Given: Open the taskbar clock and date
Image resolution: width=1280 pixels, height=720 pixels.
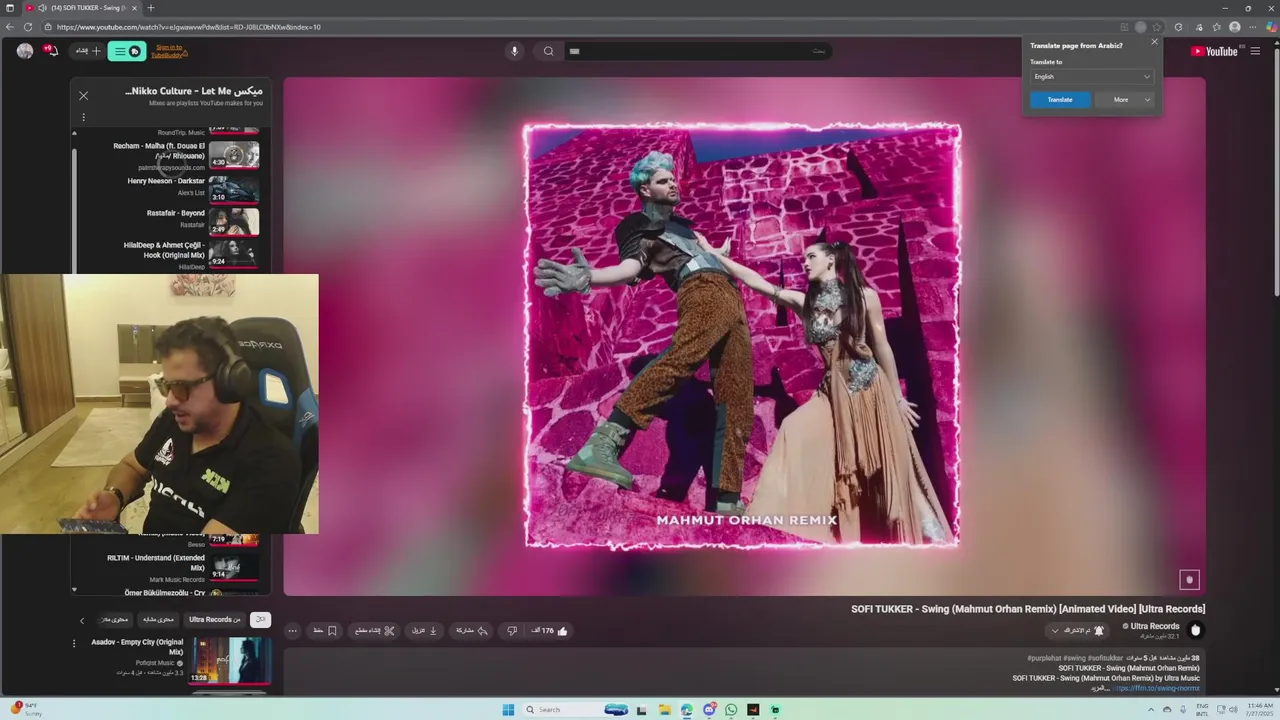Looking at the screenshot, I should point(1260,710).
